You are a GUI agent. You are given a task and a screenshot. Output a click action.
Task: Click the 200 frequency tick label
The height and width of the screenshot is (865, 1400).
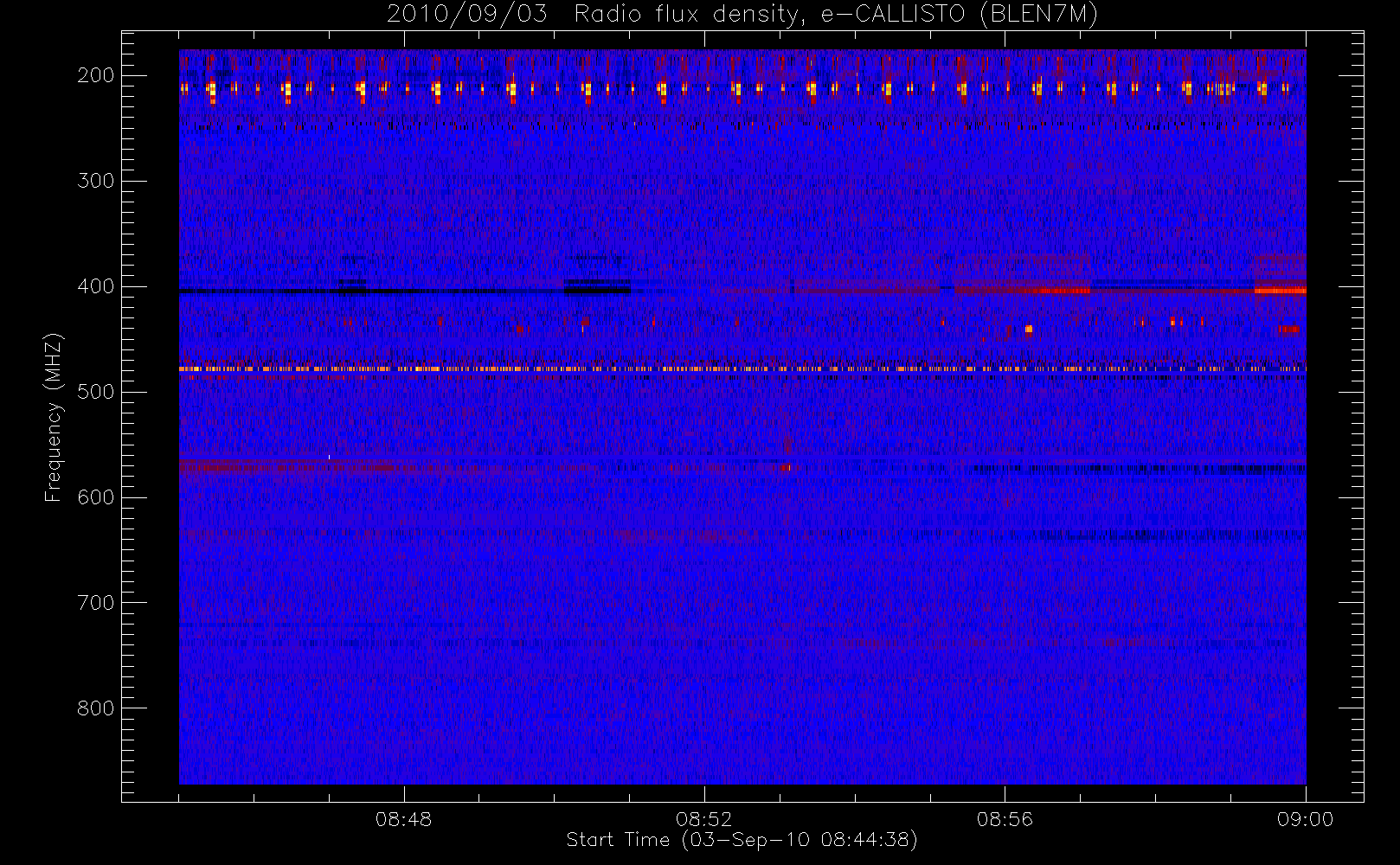(95, 75)
